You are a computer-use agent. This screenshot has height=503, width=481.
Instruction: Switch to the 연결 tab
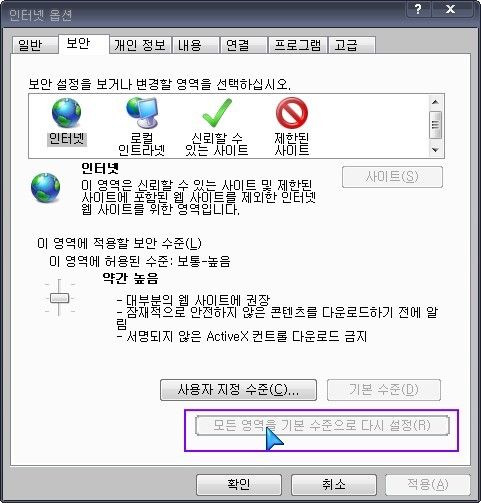tap(244, 45)
